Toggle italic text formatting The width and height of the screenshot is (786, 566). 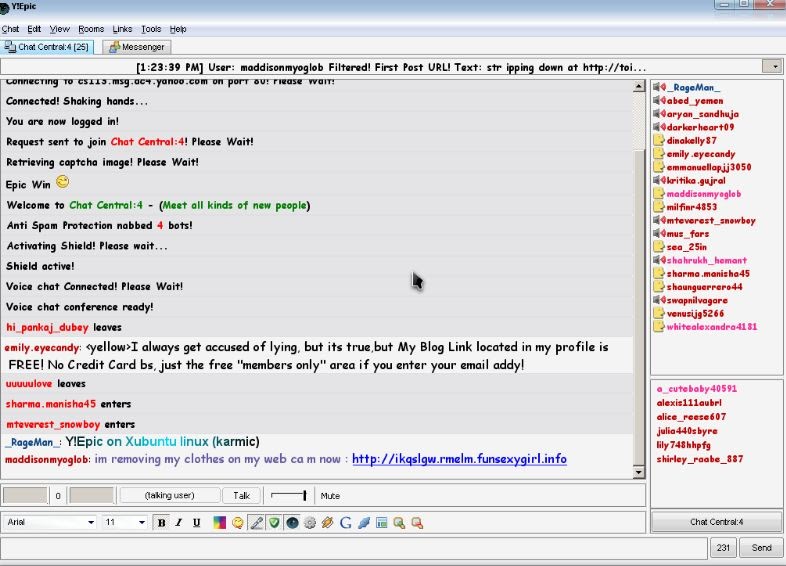178,523
